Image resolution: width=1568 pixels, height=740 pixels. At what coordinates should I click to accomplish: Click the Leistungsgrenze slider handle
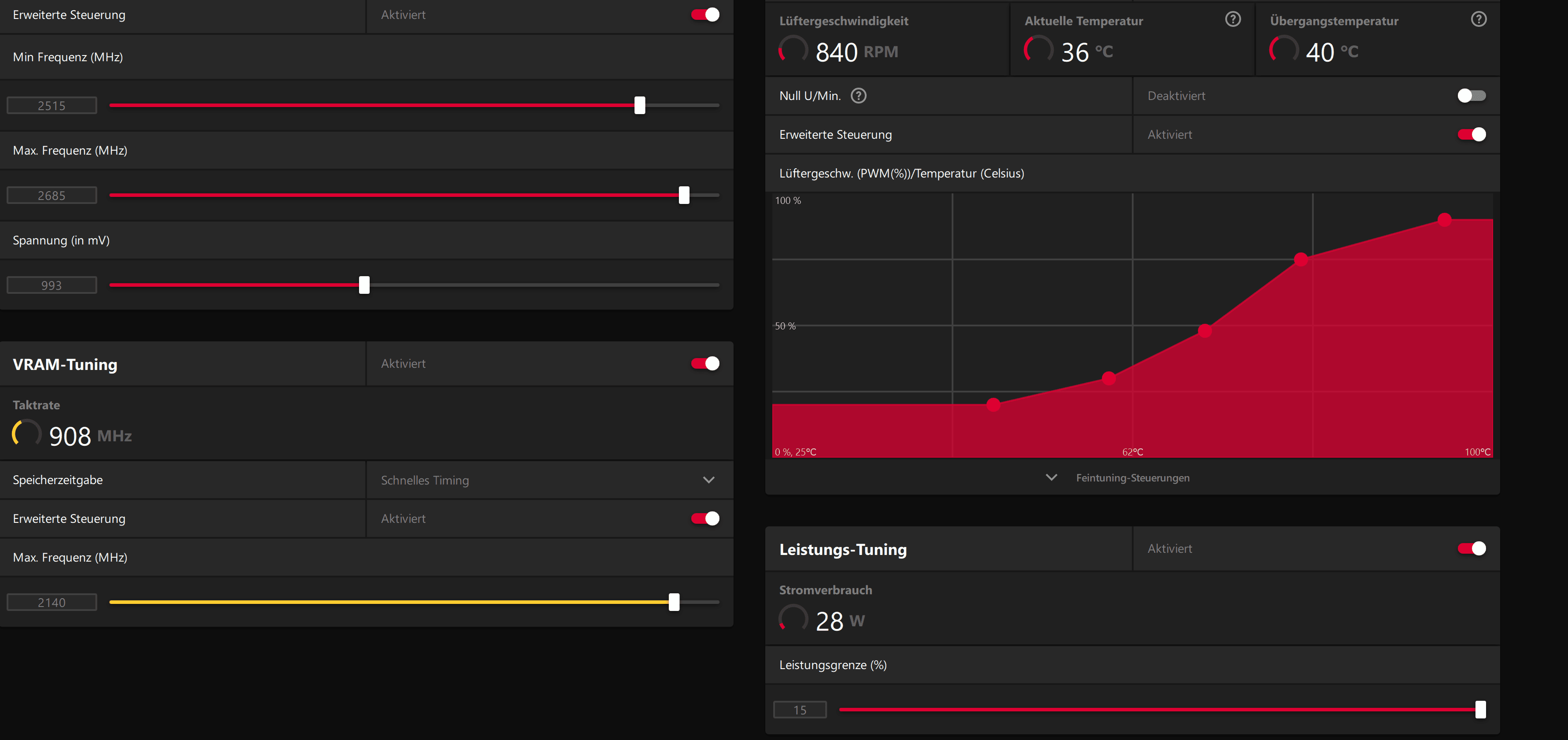coord(1480,710)
